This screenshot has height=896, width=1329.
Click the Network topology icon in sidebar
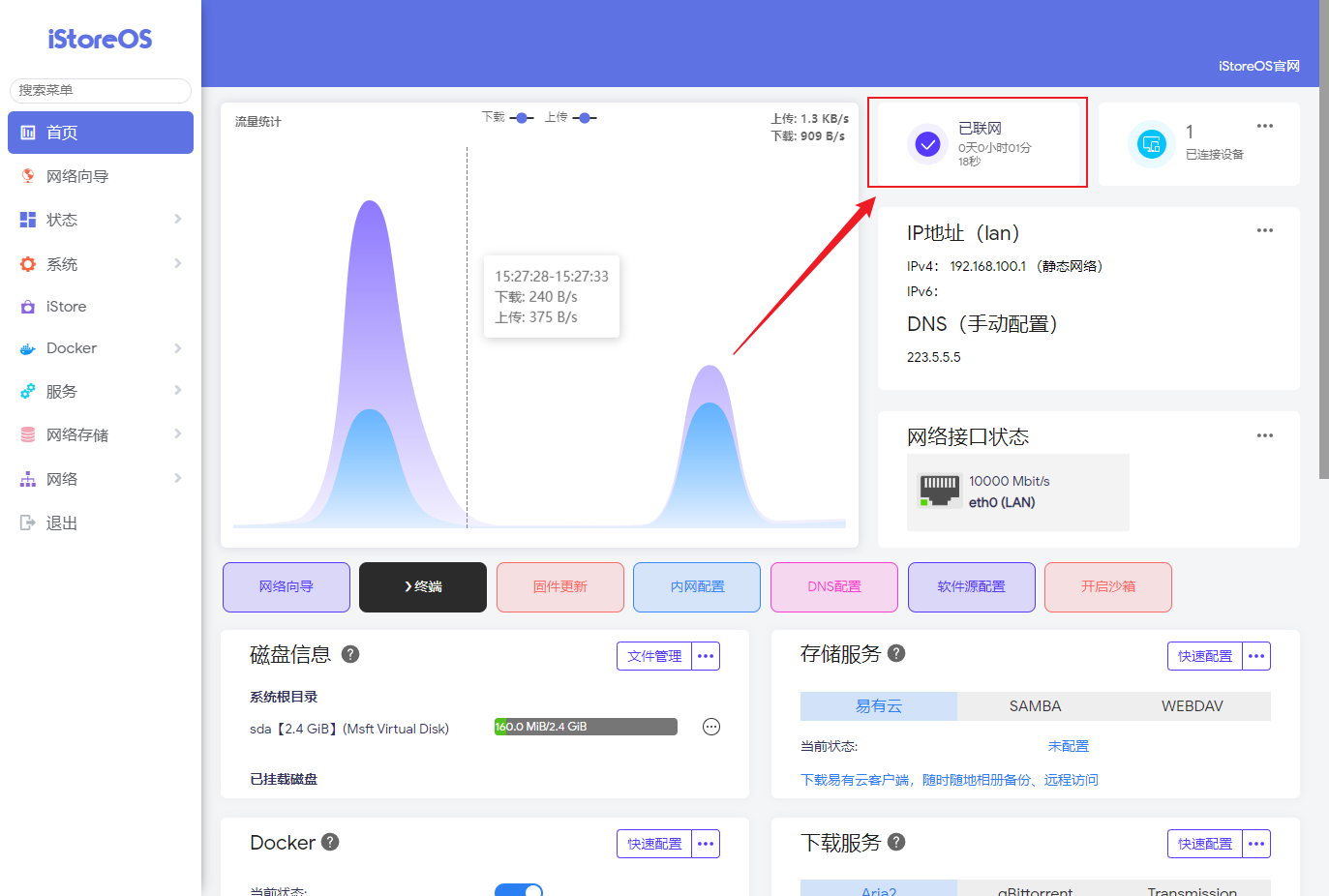tap(28, 479)
